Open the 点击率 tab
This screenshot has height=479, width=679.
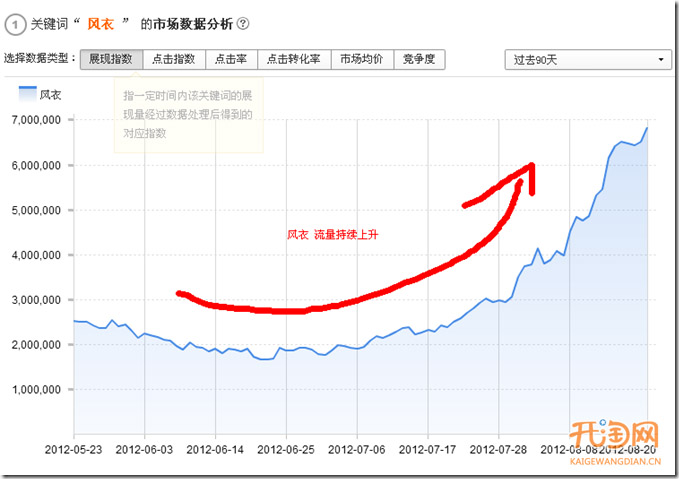[231, 59]
